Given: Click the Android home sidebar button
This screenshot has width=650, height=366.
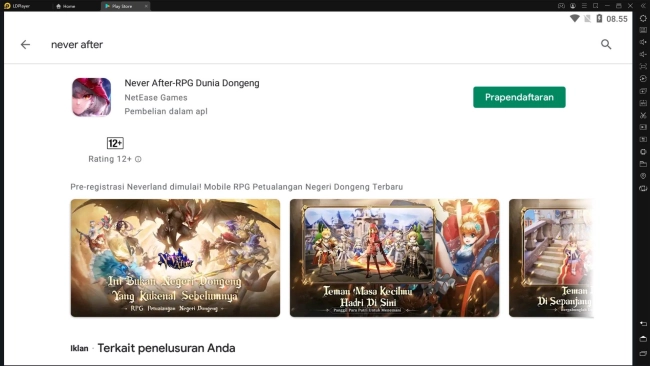Looking at the screenshot, I should [643, 339].
